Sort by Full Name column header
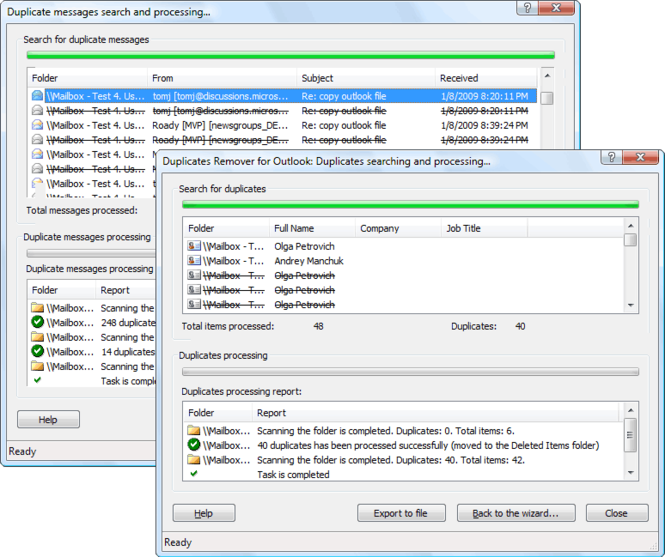The image size is (665, 557). 312,228
